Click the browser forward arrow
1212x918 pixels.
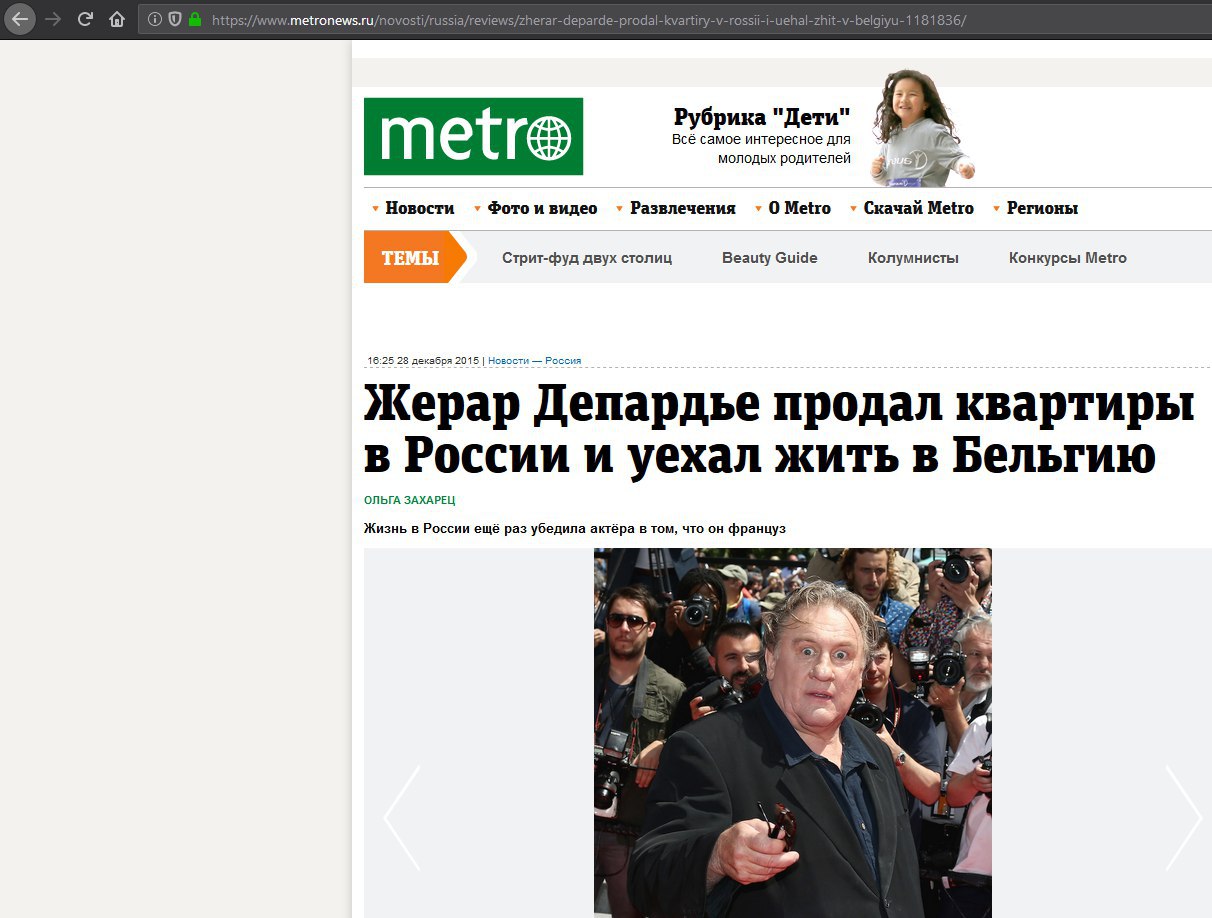tap(53, 18)
